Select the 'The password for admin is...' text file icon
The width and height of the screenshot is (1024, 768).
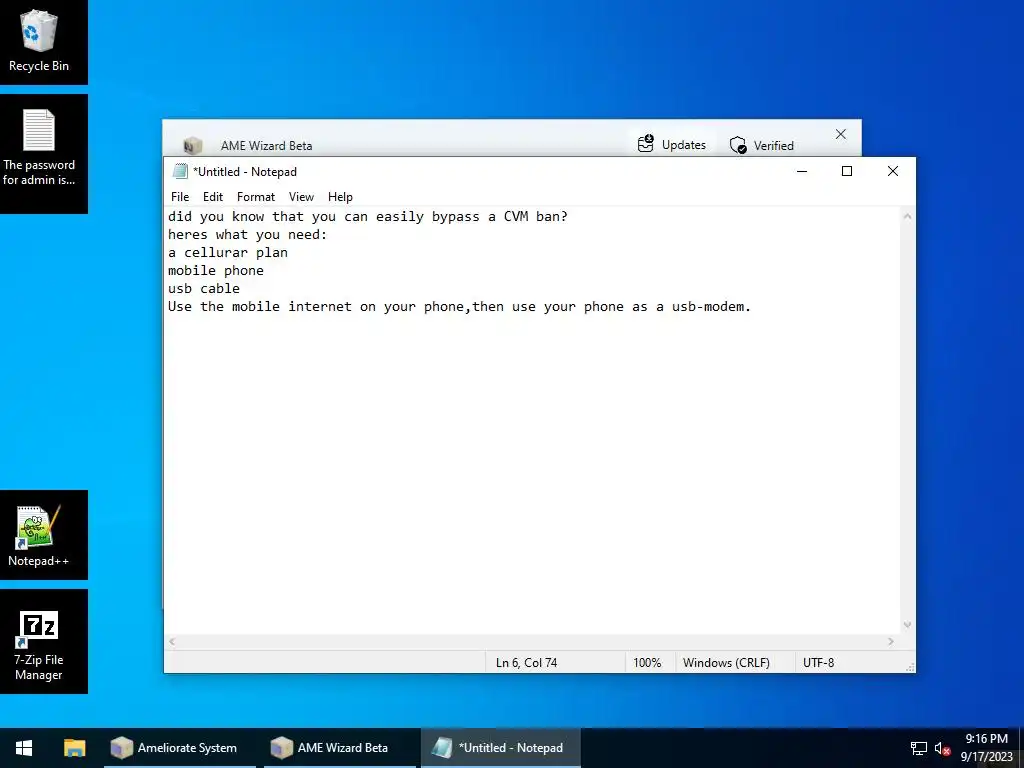tap(39, 148)
